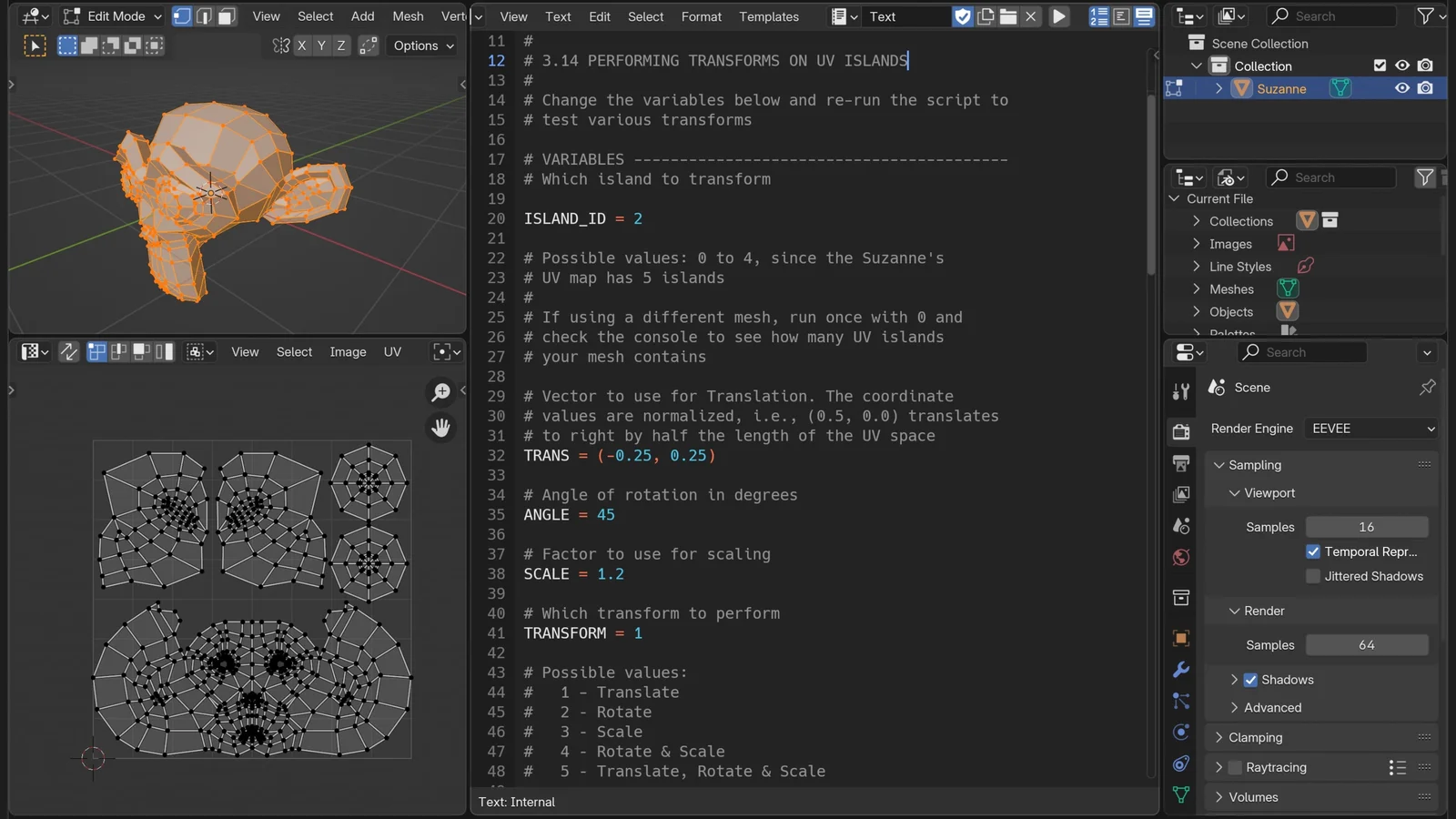Image resolution: width=1456 pixels, height=819 pixels.
Task: Toggle line numbers in the text editor
Action: click(1097, 15)
